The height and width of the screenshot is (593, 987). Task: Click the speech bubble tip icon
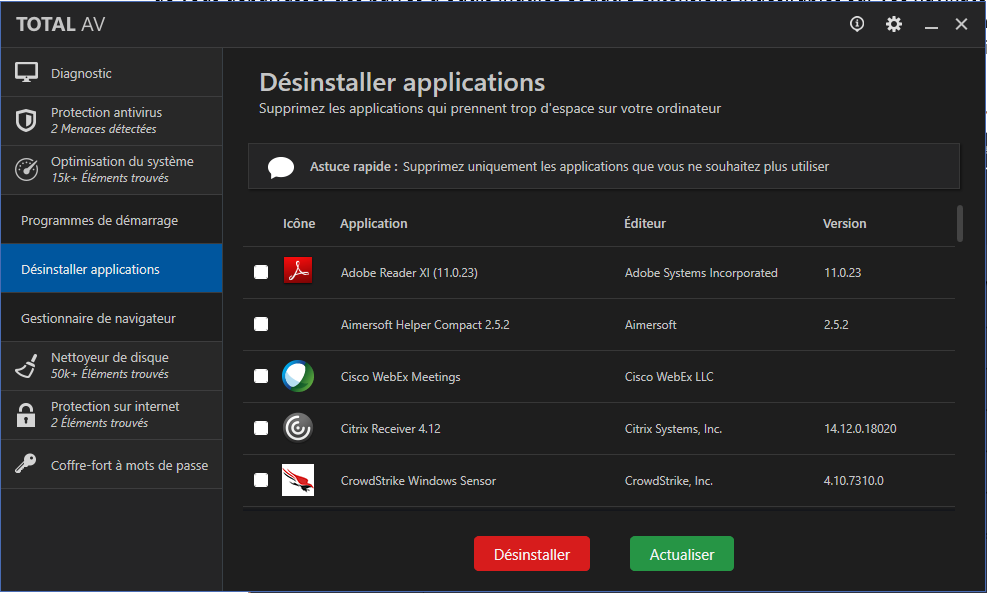[281, 167]
